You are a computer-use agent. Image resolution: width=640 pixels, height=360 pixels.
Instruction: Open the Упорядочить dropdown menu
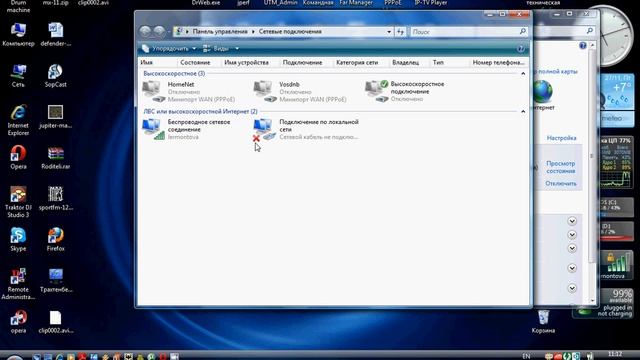(169, 49)
